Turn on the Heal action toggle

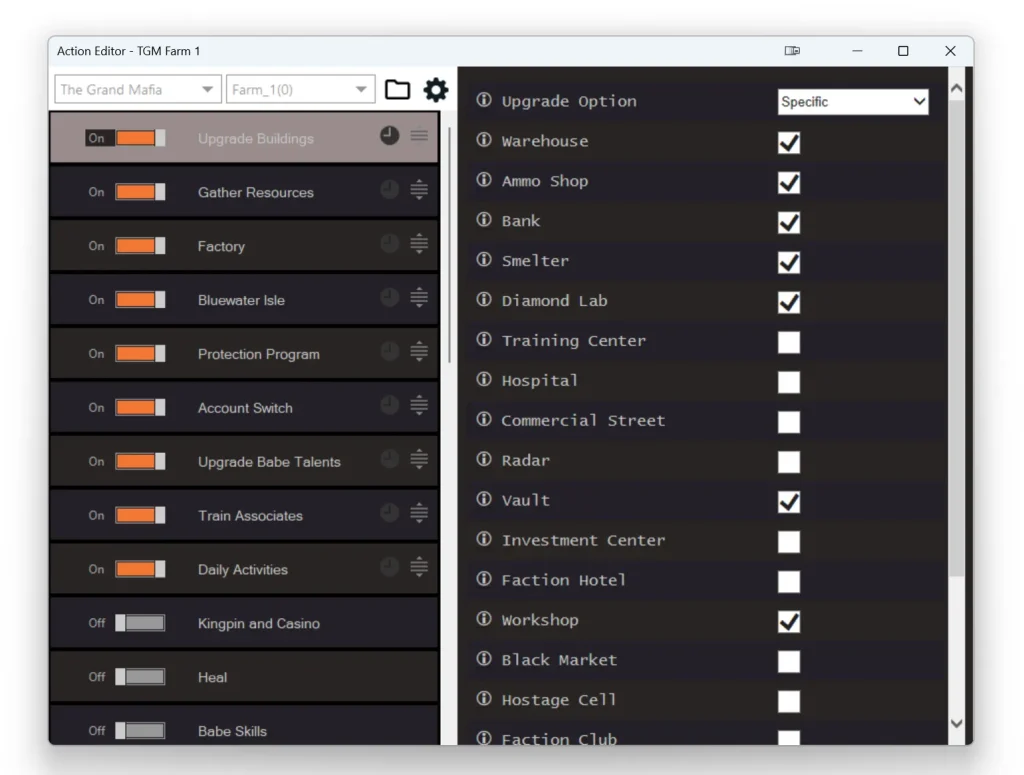[x=140, y=677]
